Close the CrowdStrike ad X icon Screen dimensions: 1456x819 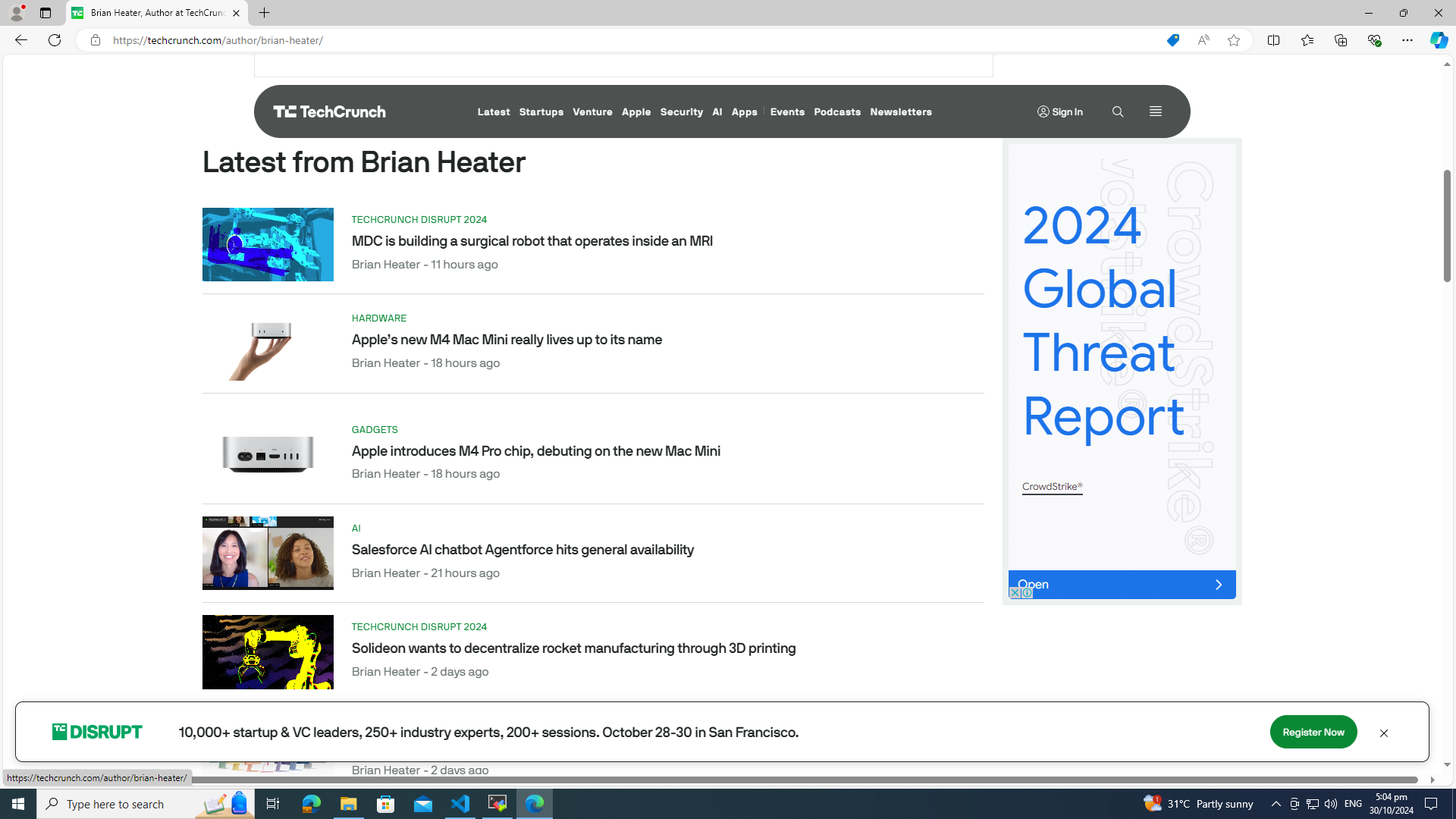coord(1015,593)
